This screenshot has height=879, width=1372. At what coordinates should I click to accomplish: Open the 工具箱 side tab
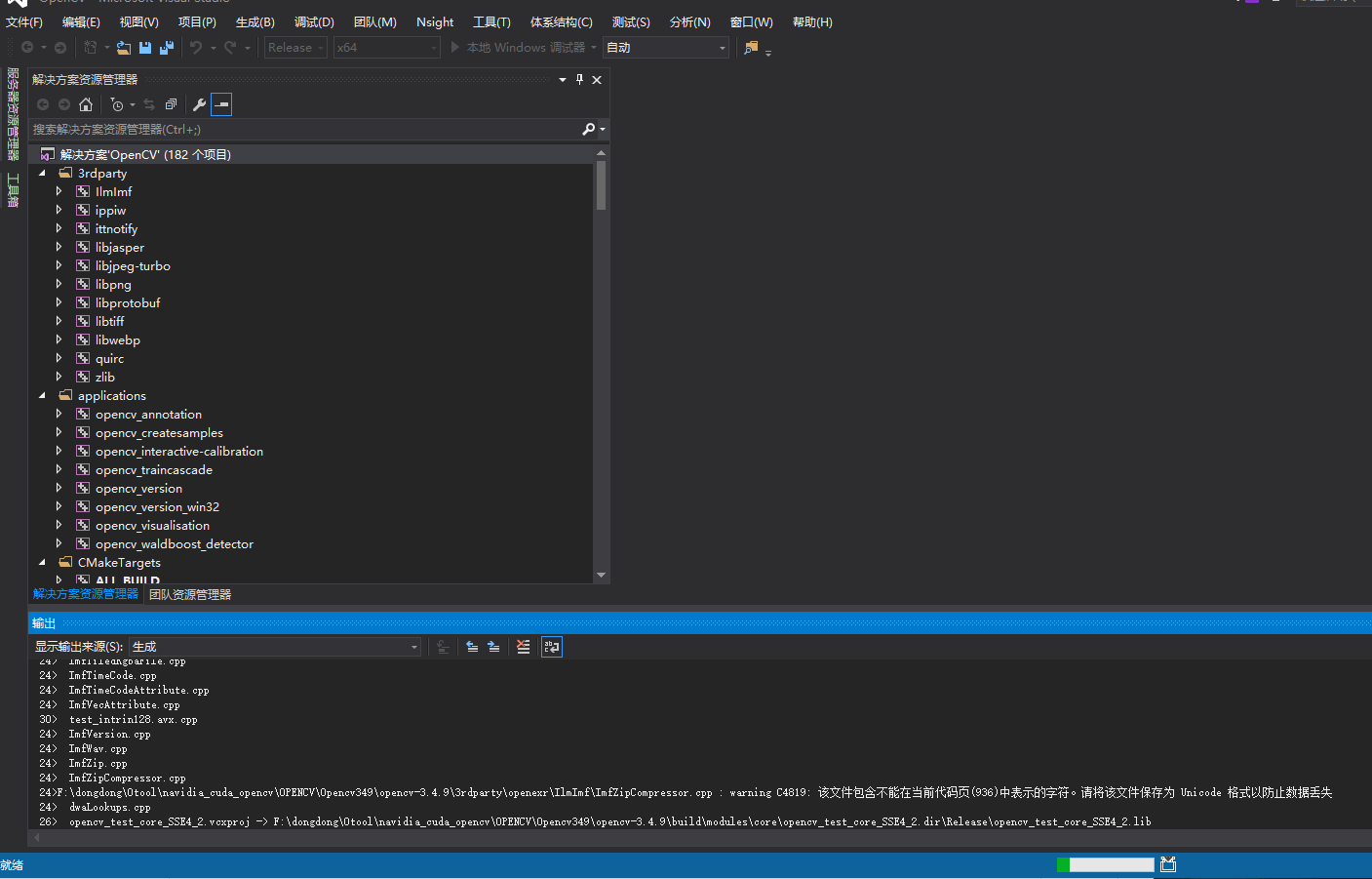click(x=13, y=190)
